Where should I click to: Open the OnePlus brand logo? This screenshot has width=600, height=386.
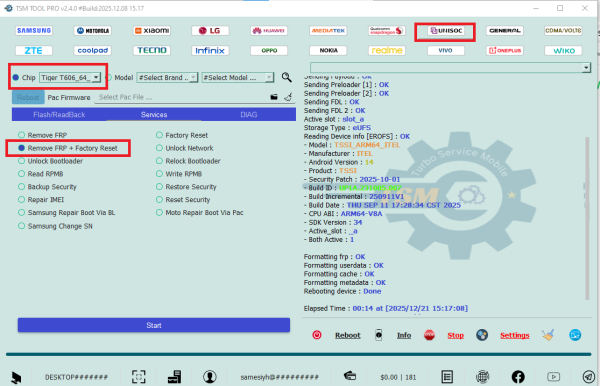click(x=505, y=50)
